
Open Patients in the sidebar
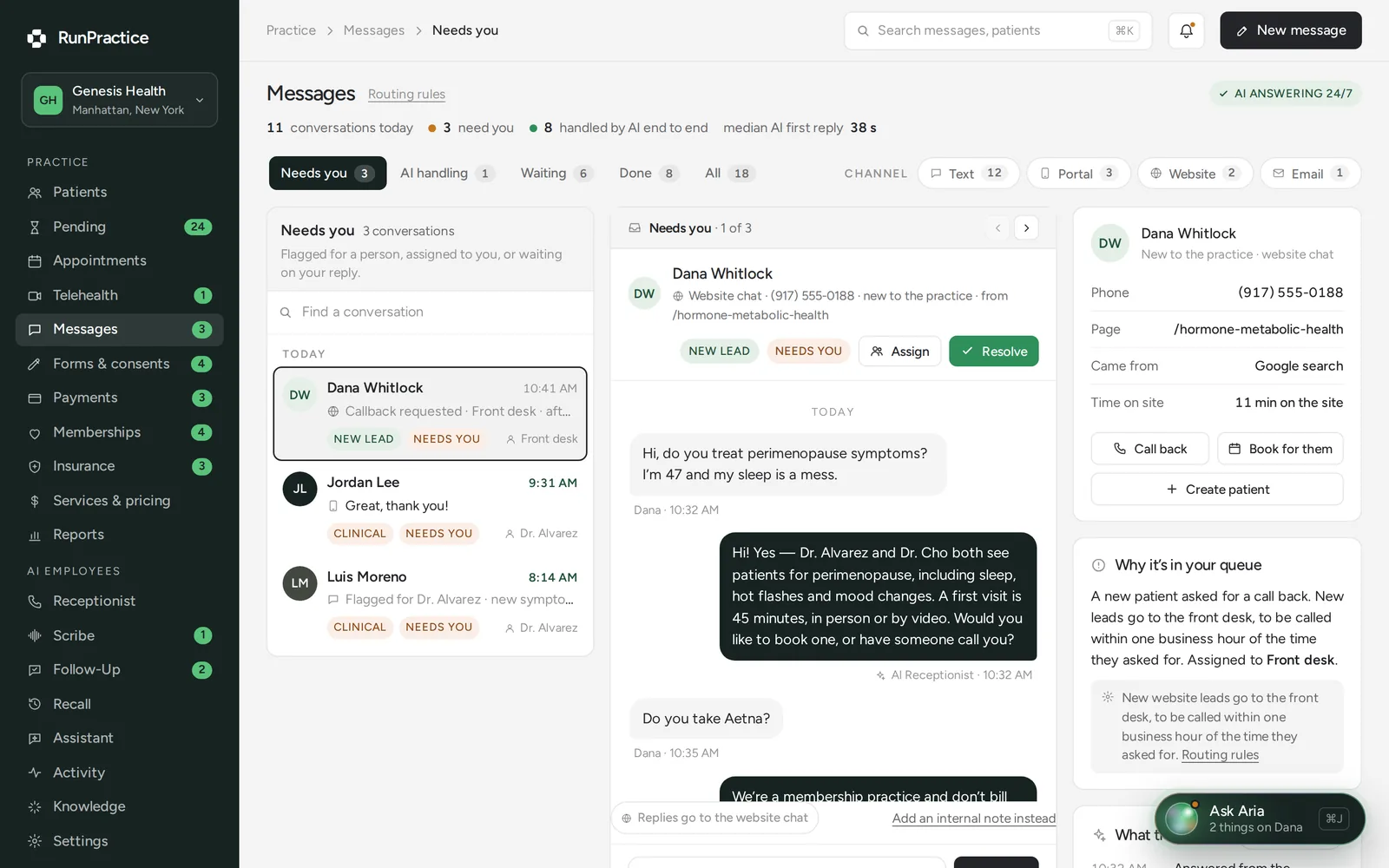point(120,193)
